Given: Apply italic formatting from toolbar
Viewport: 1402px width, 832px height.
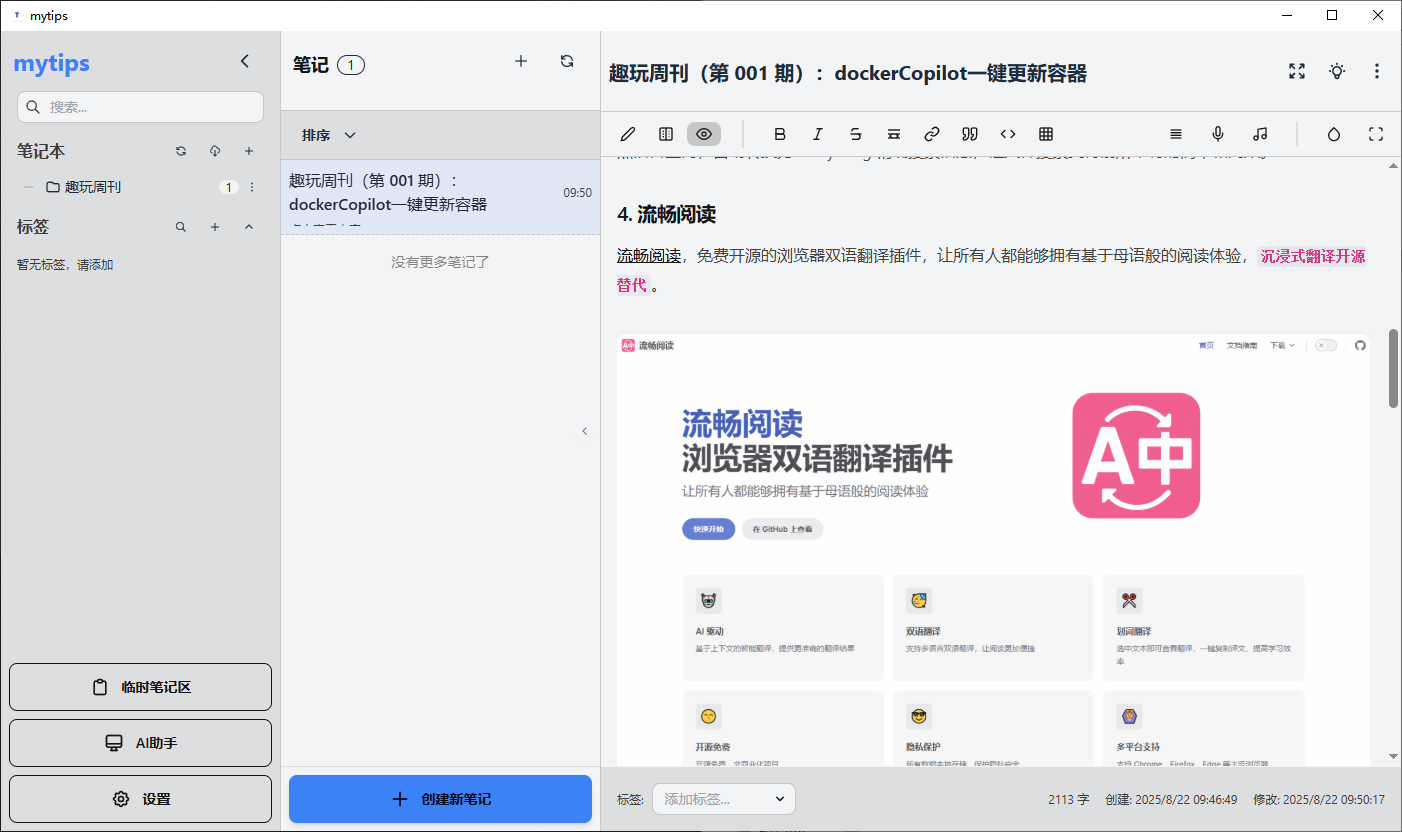Looking at the screenshot, I should tap(818, 134).
